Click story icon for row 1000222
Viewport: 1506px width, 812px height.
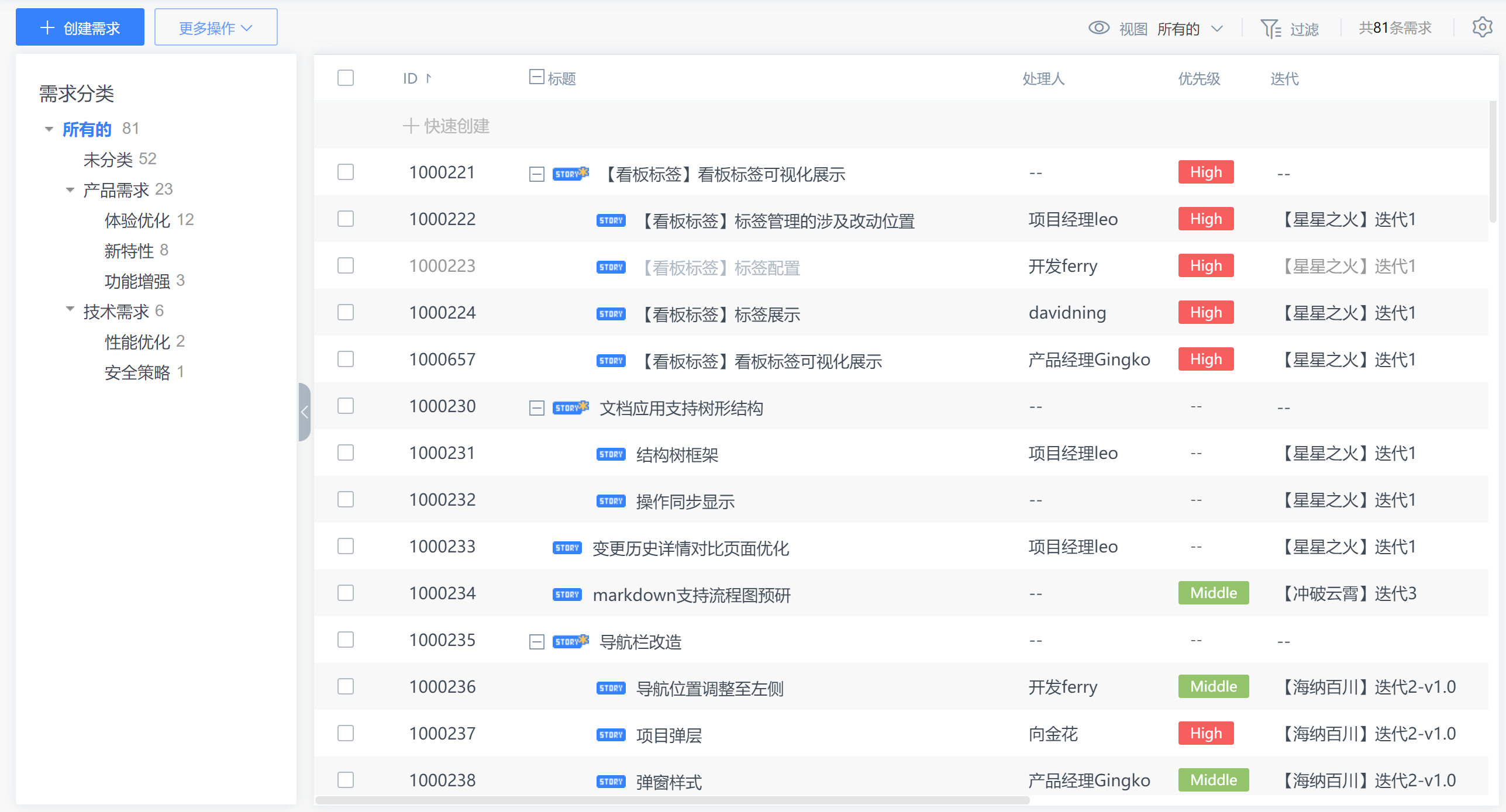611,220
